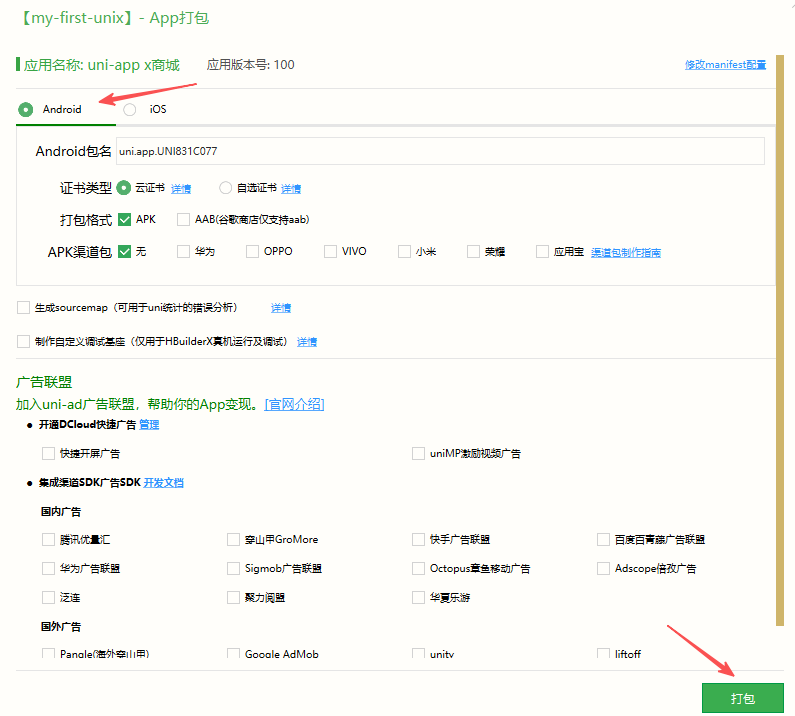Open 管理 link for DCloud快捷广告
Viewport: 795px width, 716px height.
coord(149,424)
